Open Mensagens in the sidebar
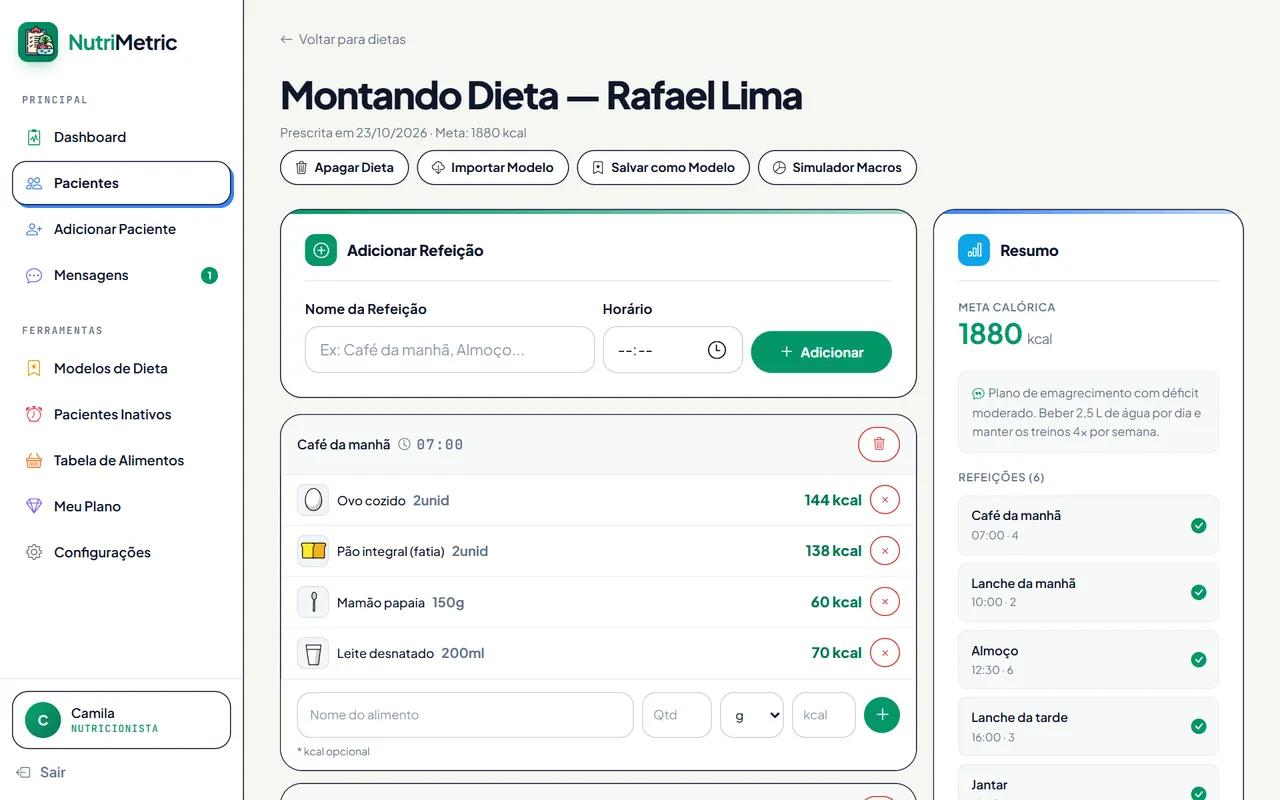This screenshot has height=800, width=1280. click(121, 275)
